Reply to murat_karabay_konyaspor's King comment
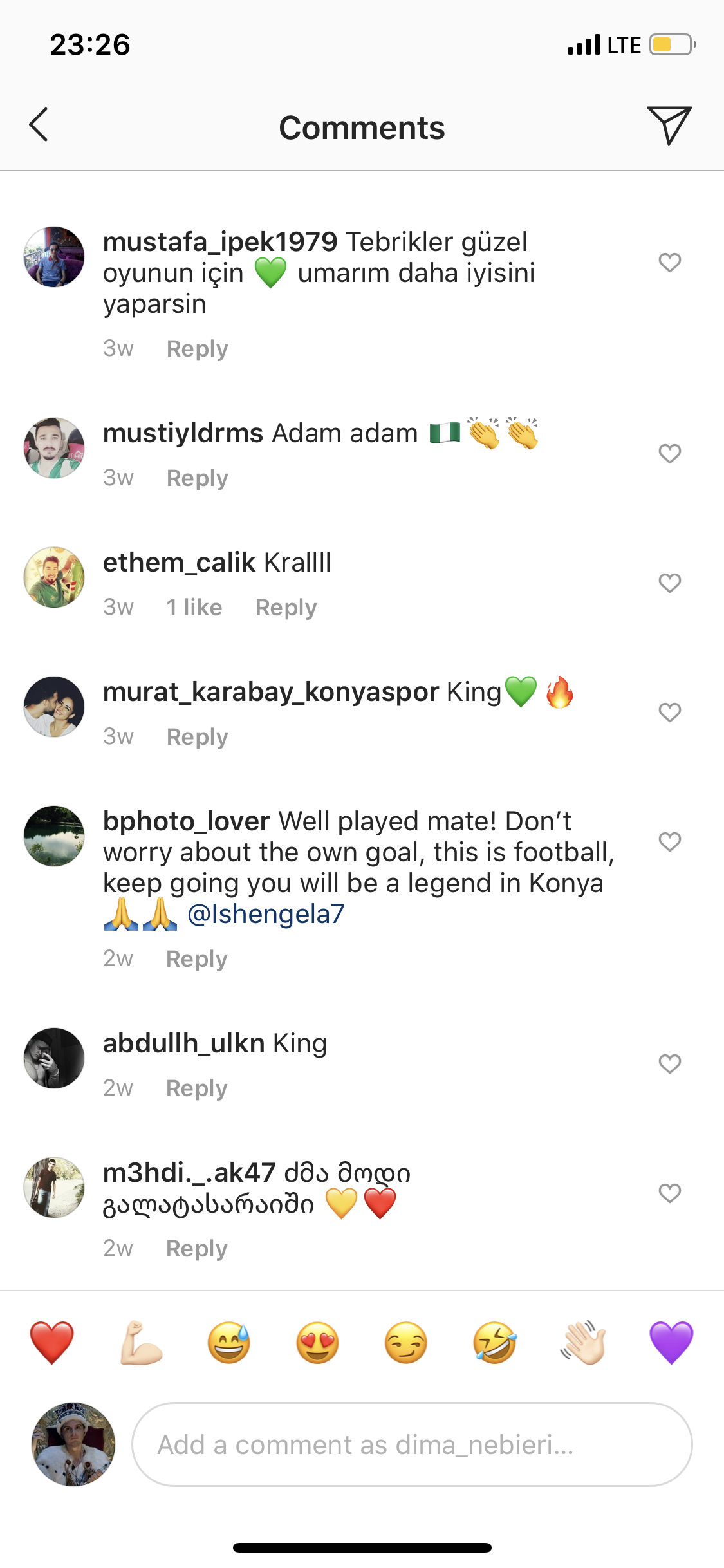Screen dimensions: 724x1568 [197, 737]
